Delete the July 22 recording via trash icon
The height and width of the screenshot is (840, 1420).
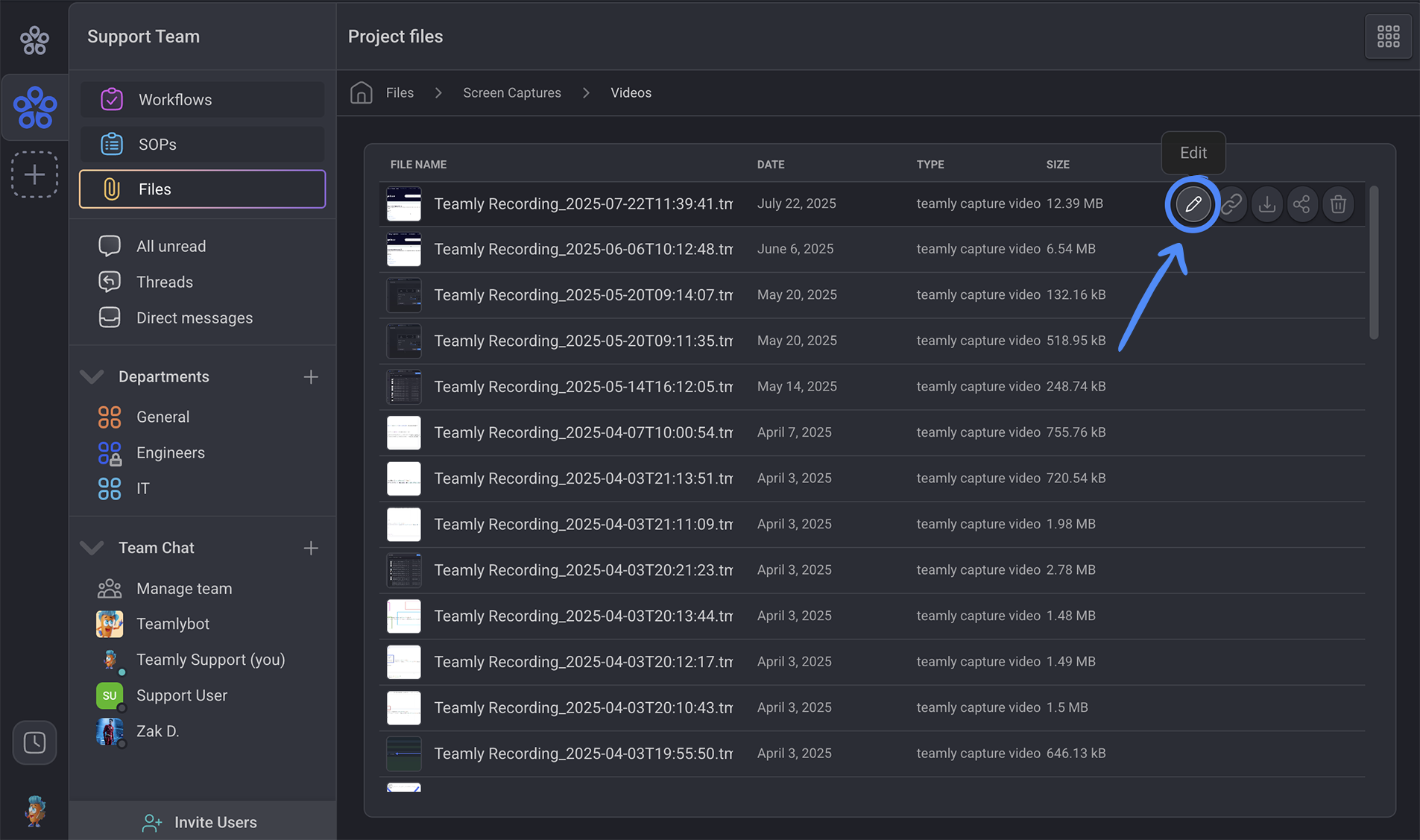coord(1338,203)
